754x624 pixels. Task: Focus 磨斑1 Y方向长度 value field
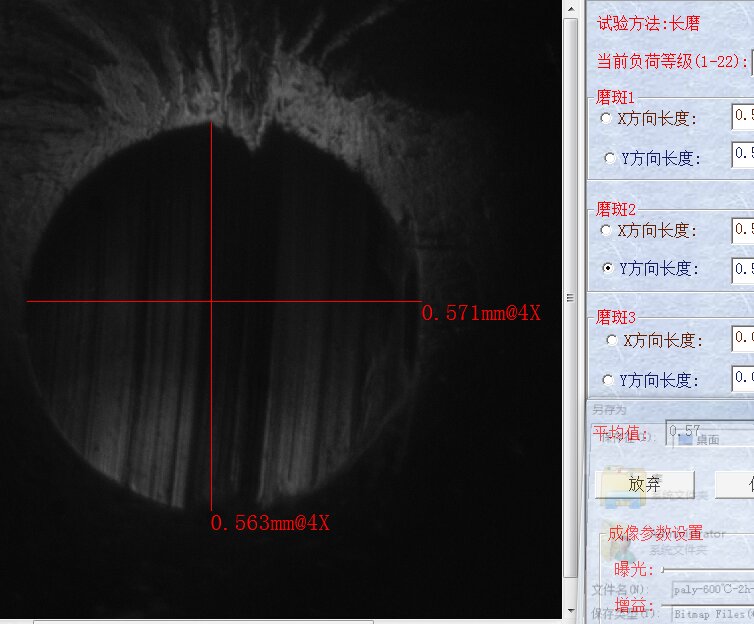742,155
